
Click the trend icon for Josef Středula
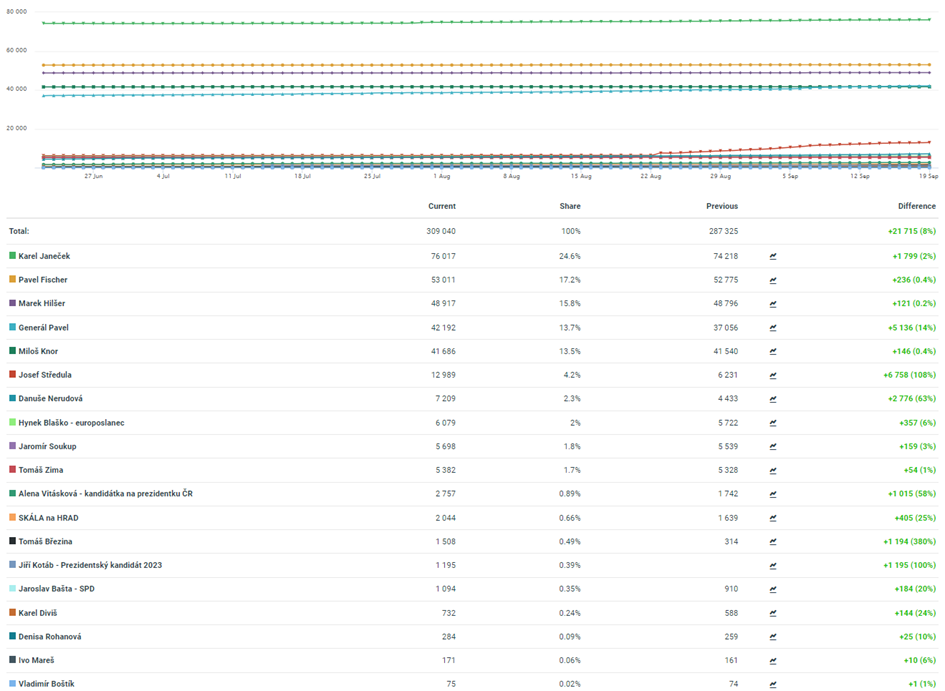pyautogui.click(x=773, y=375)
